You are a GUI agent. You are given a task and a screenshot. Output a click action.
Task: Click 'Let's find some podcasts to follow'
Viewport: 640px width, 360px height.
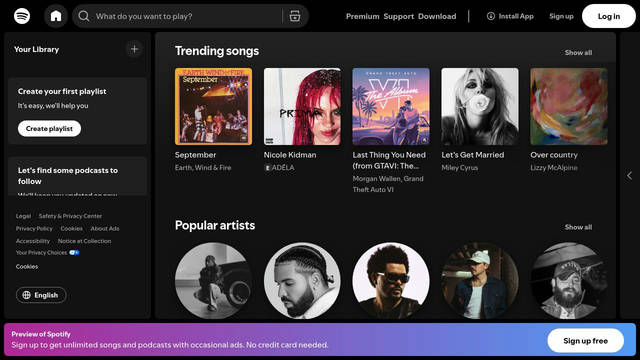pos(68,176)
